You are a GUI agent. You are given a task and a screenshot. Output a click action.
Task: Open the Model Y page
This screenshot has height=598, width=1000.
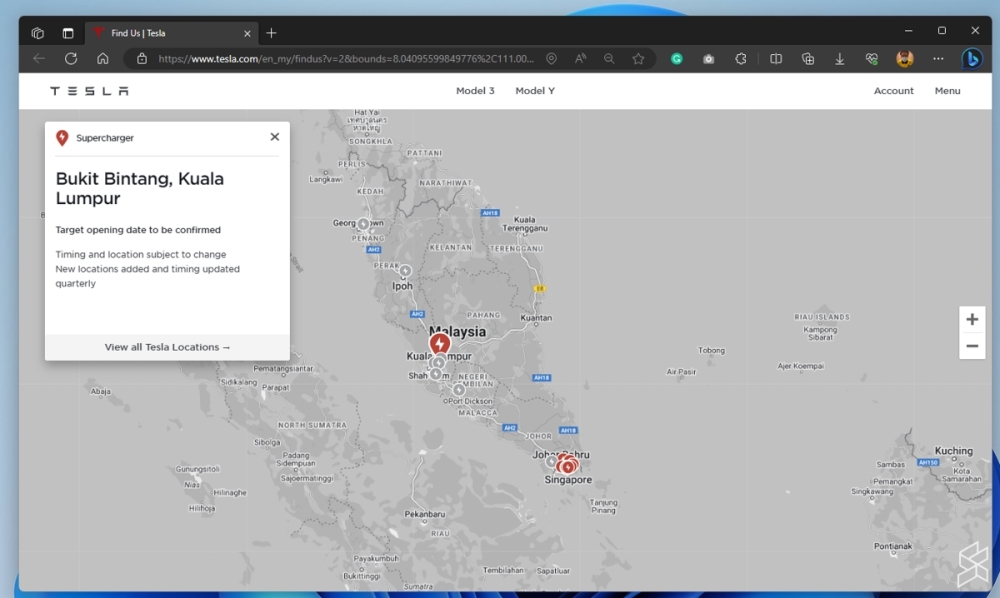click(x=535, y=91)
